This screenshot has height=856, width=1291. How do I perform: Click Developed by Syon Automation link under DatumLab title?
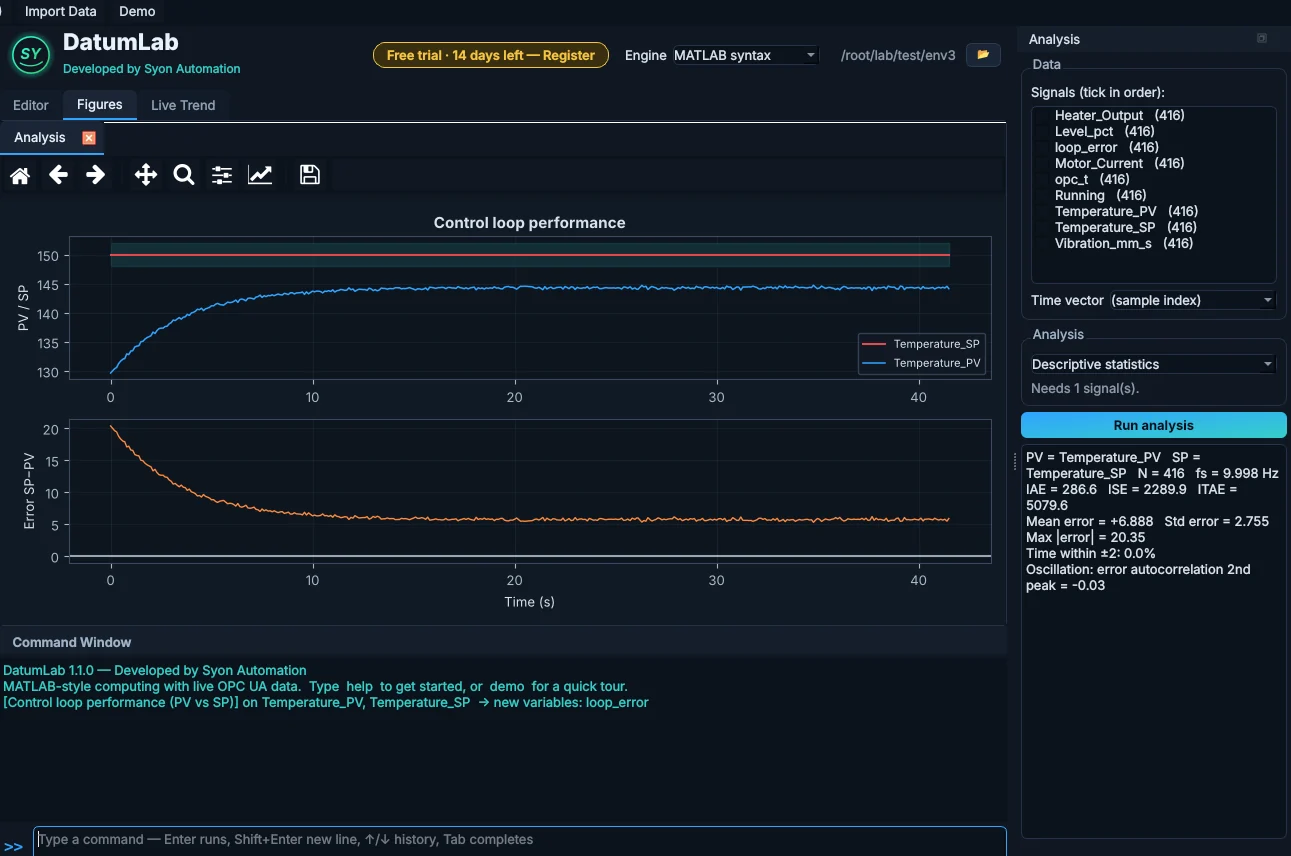[x=152, y=69]
